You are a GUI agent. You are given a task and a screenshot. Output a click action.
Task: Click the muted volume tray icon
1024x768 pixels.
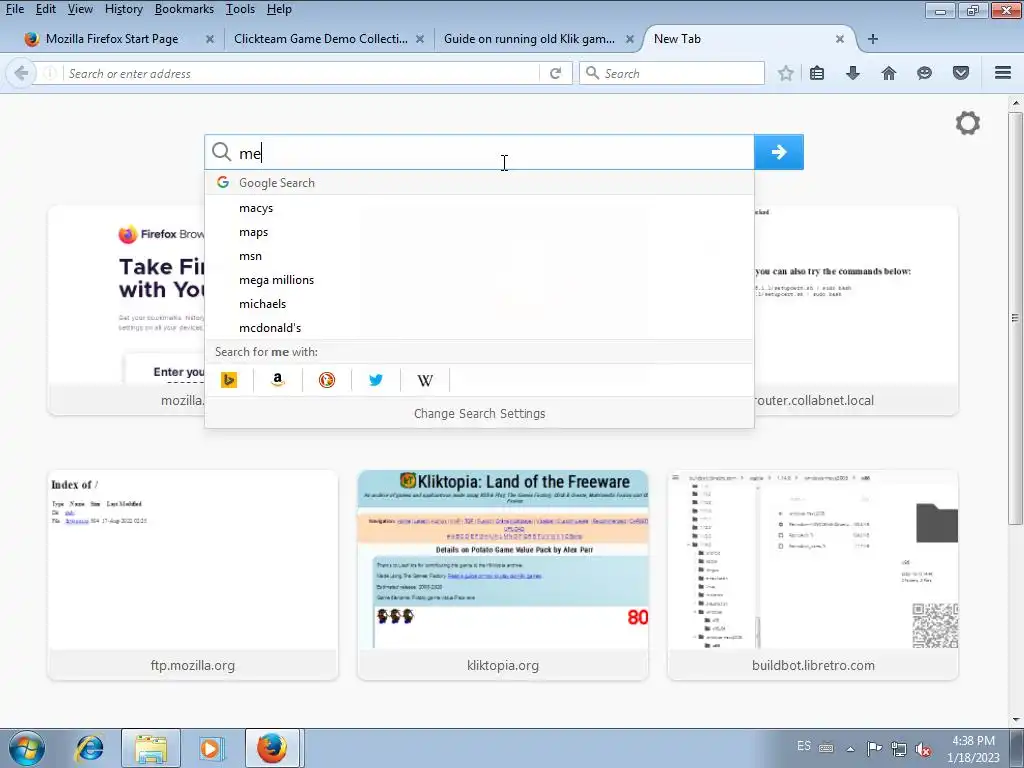click(x=923, y=749)
